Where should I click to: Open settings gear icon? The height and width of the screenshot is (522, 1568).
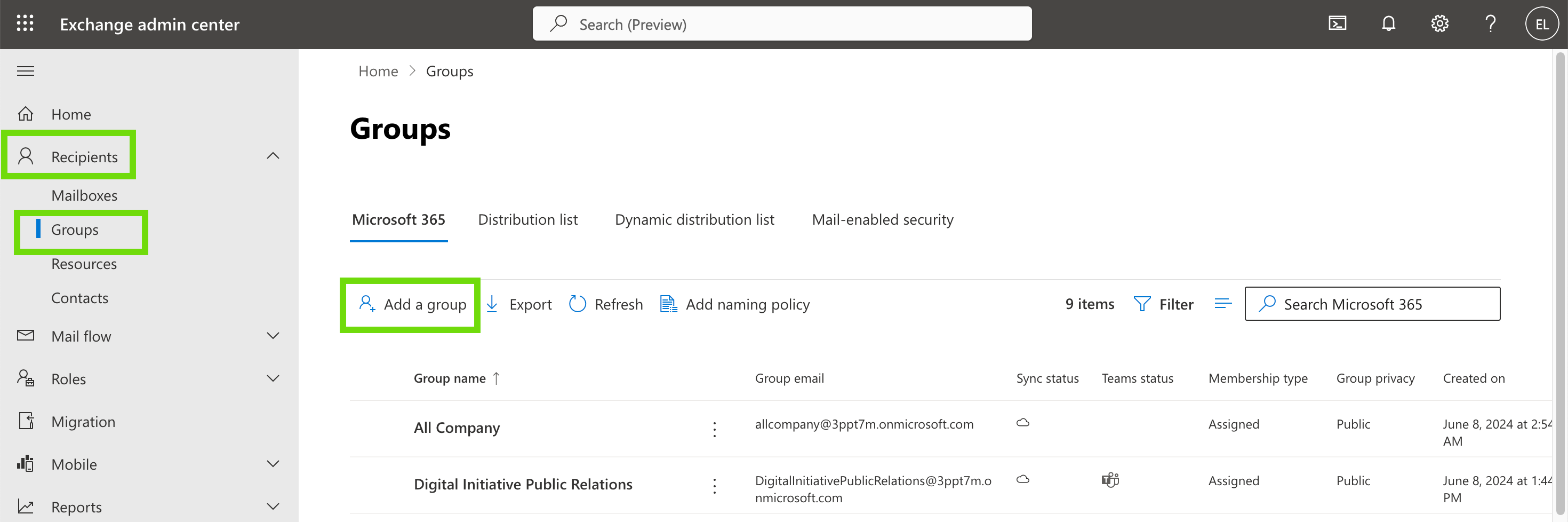click(x=1439, y=24)
